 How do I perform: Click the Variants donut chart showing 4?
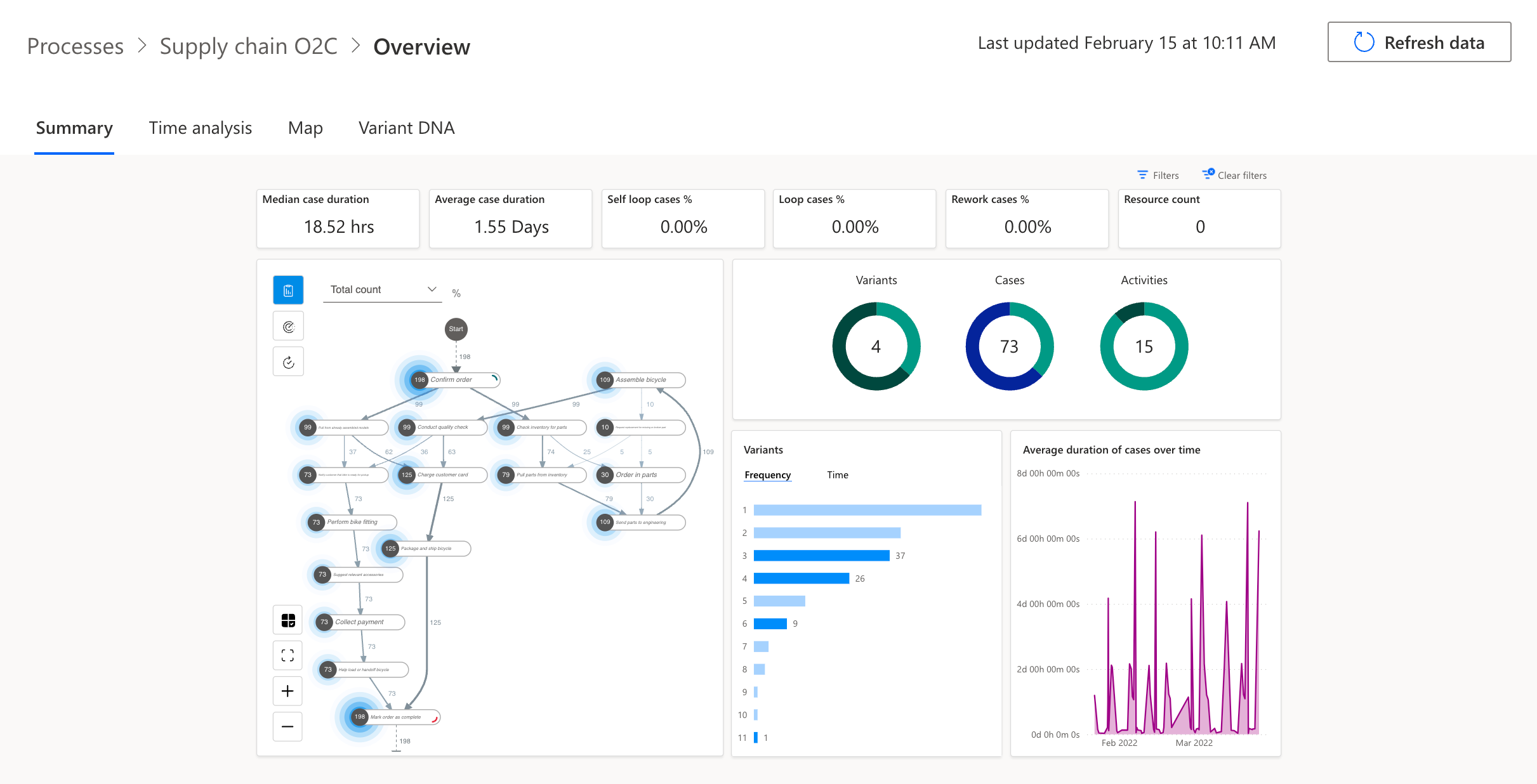[876, 346]
